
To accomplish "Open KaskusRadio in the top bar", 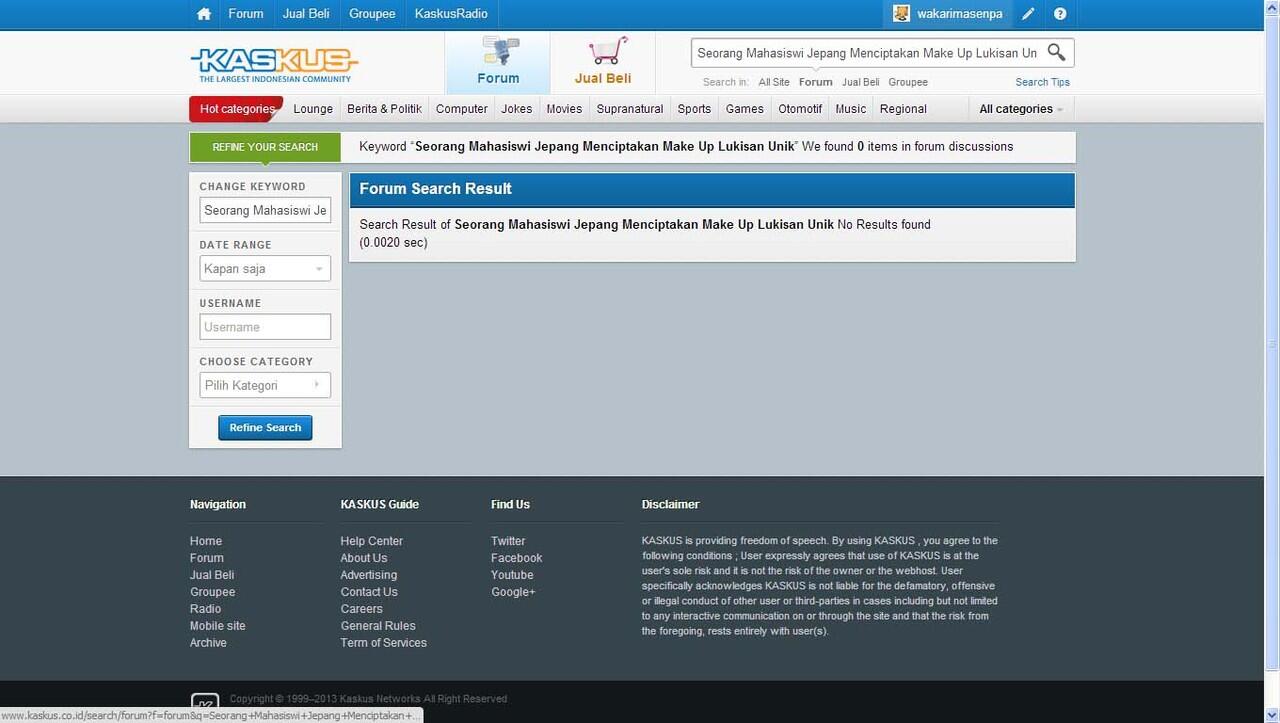I will click(451, 14).
